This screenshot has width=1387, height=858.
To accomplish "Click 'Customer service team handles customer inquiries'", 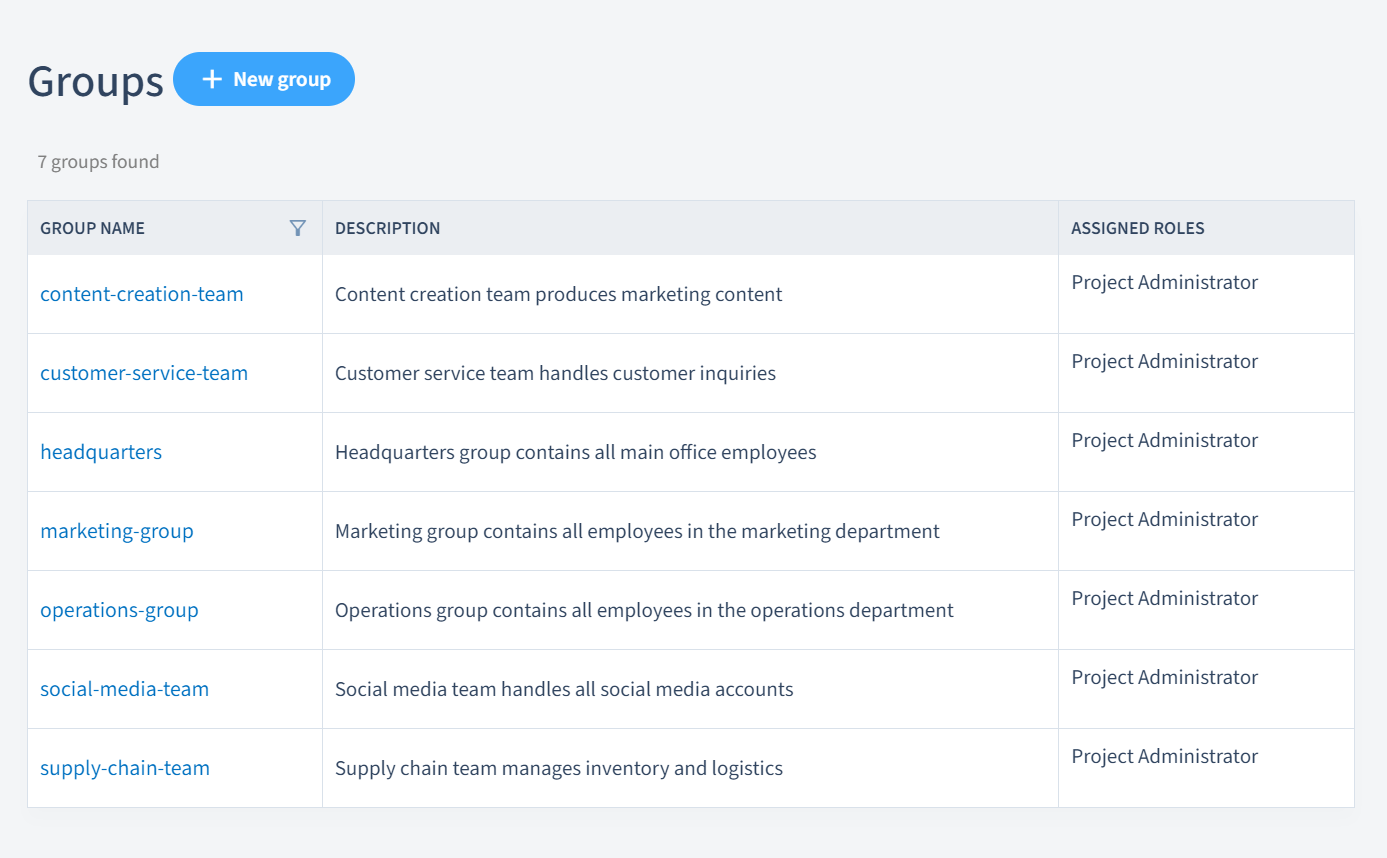I will point(555,373).
